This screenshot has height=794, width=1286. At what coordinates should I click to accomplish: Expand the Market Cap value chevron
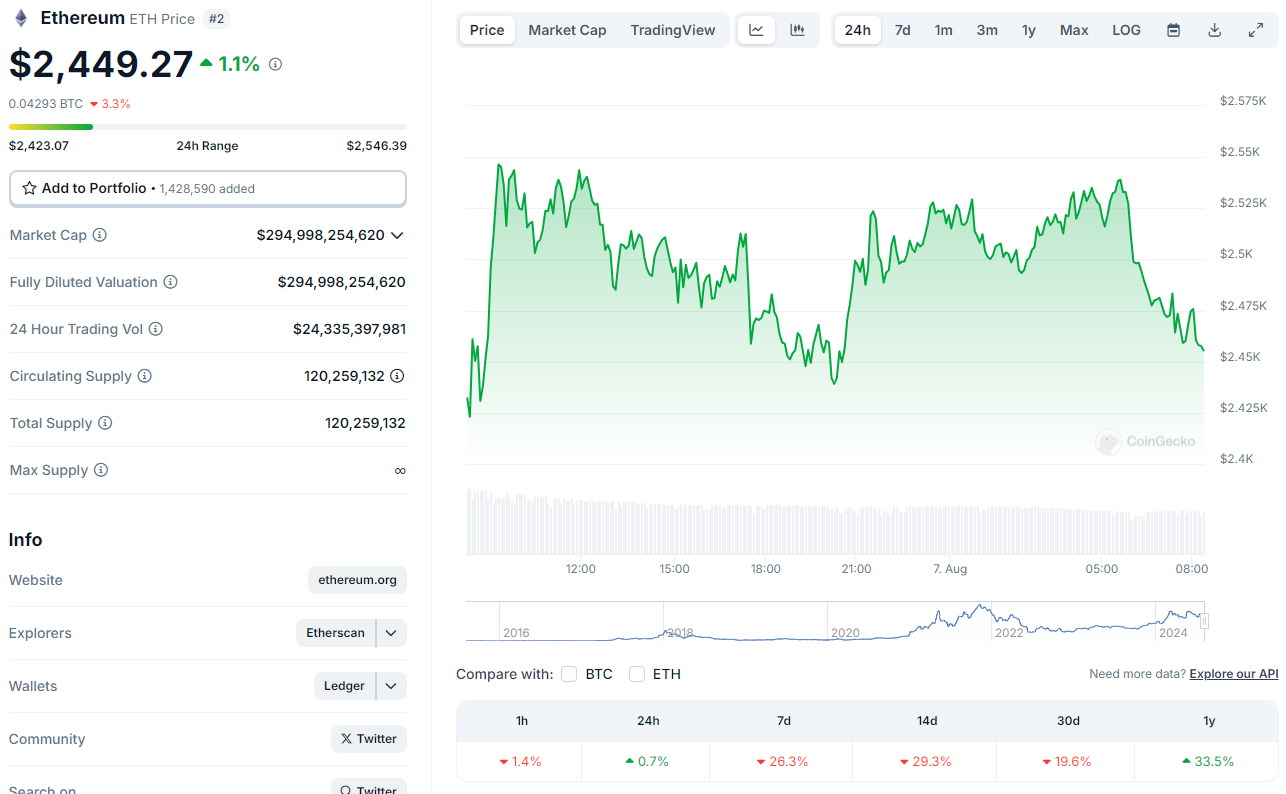397,235
